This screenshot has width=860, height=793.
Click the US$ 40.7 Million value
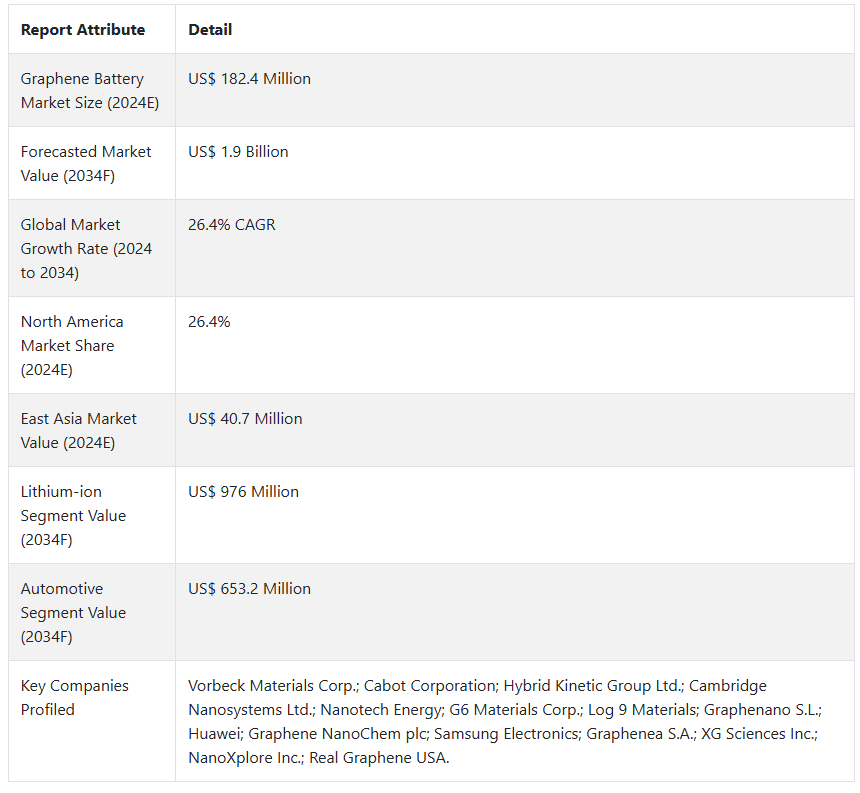click(x=245, y=419)
